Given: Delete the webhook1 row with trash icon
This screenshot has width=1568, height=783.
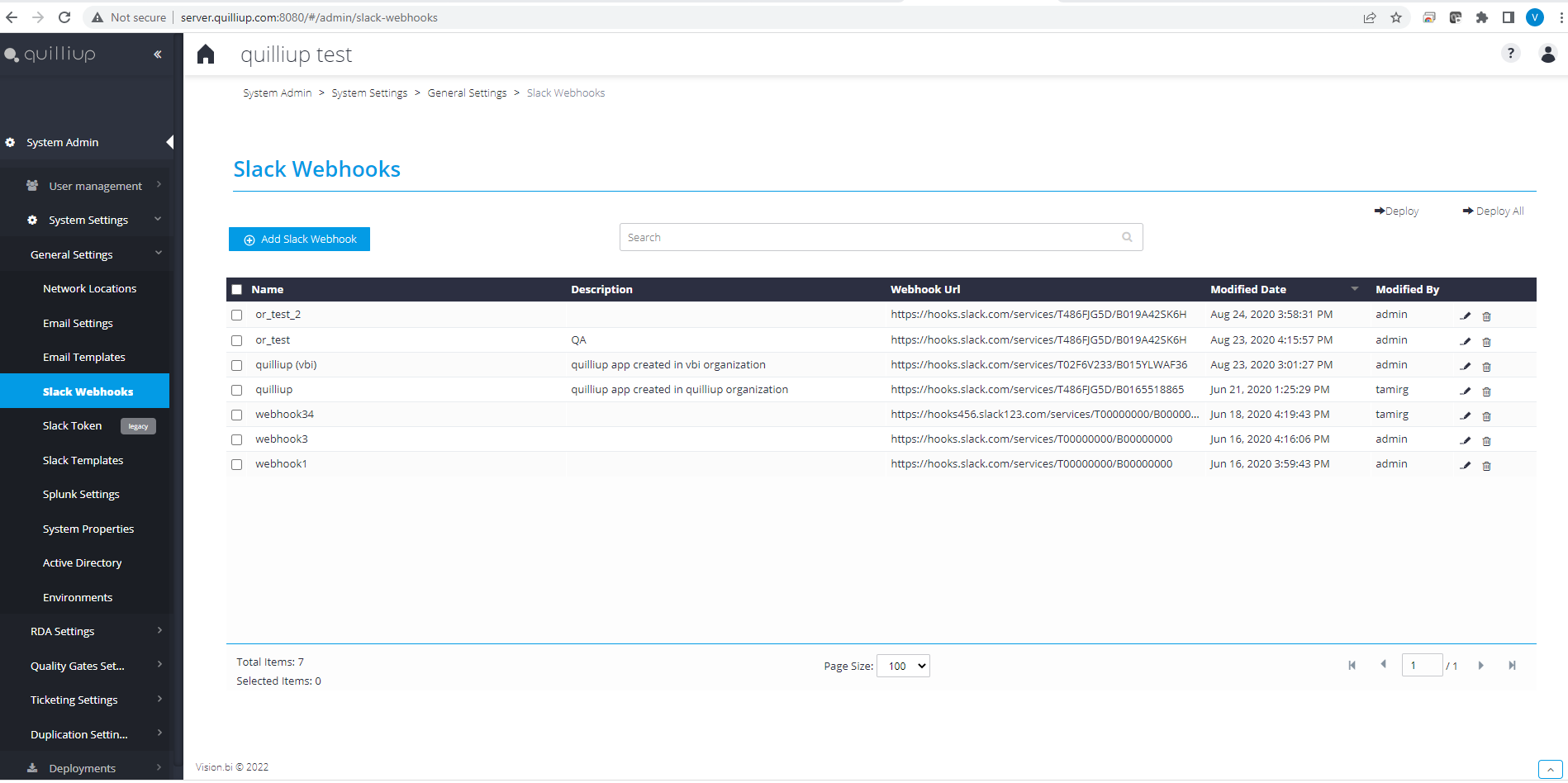Looking at the screenshot, I should (x=1486, y=465).
